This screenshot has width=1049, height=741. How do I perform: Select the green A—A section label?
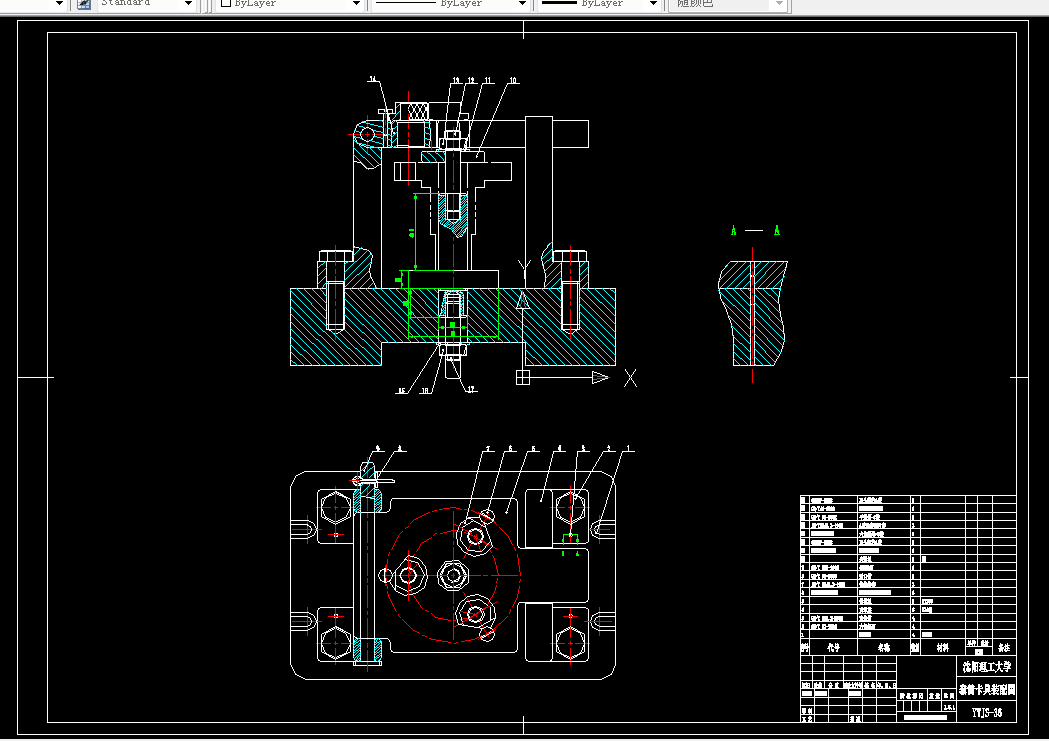[755, 231]
